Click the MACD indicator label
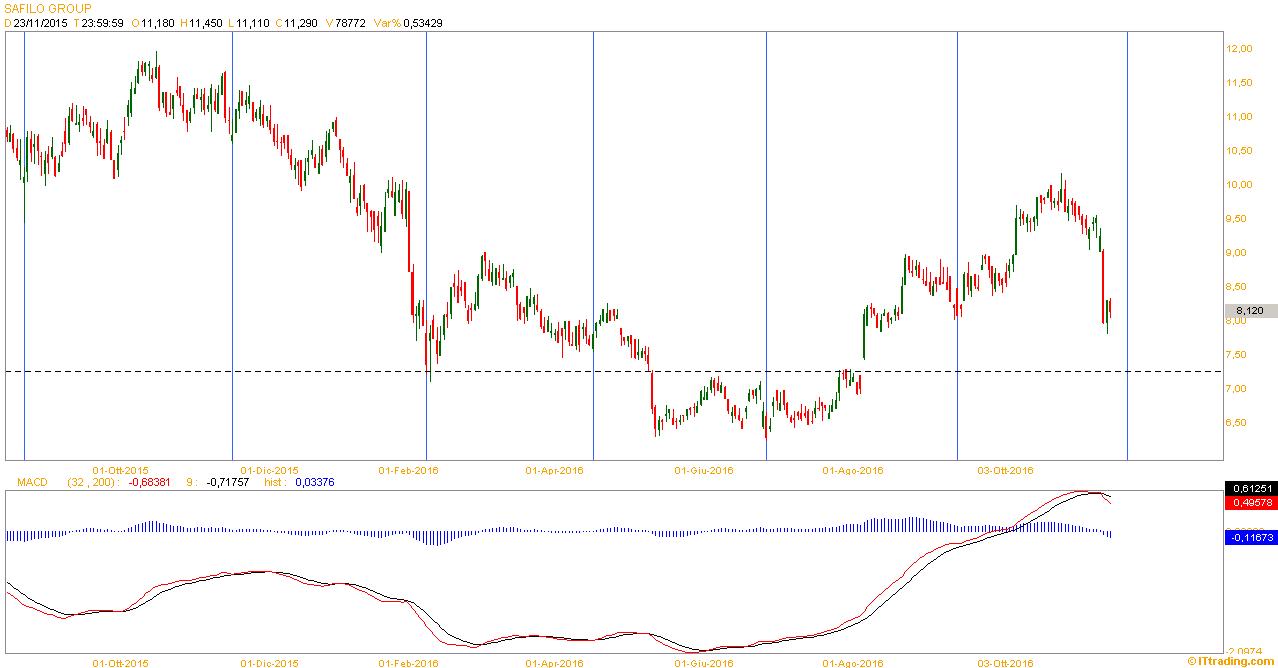 (32, 482)
